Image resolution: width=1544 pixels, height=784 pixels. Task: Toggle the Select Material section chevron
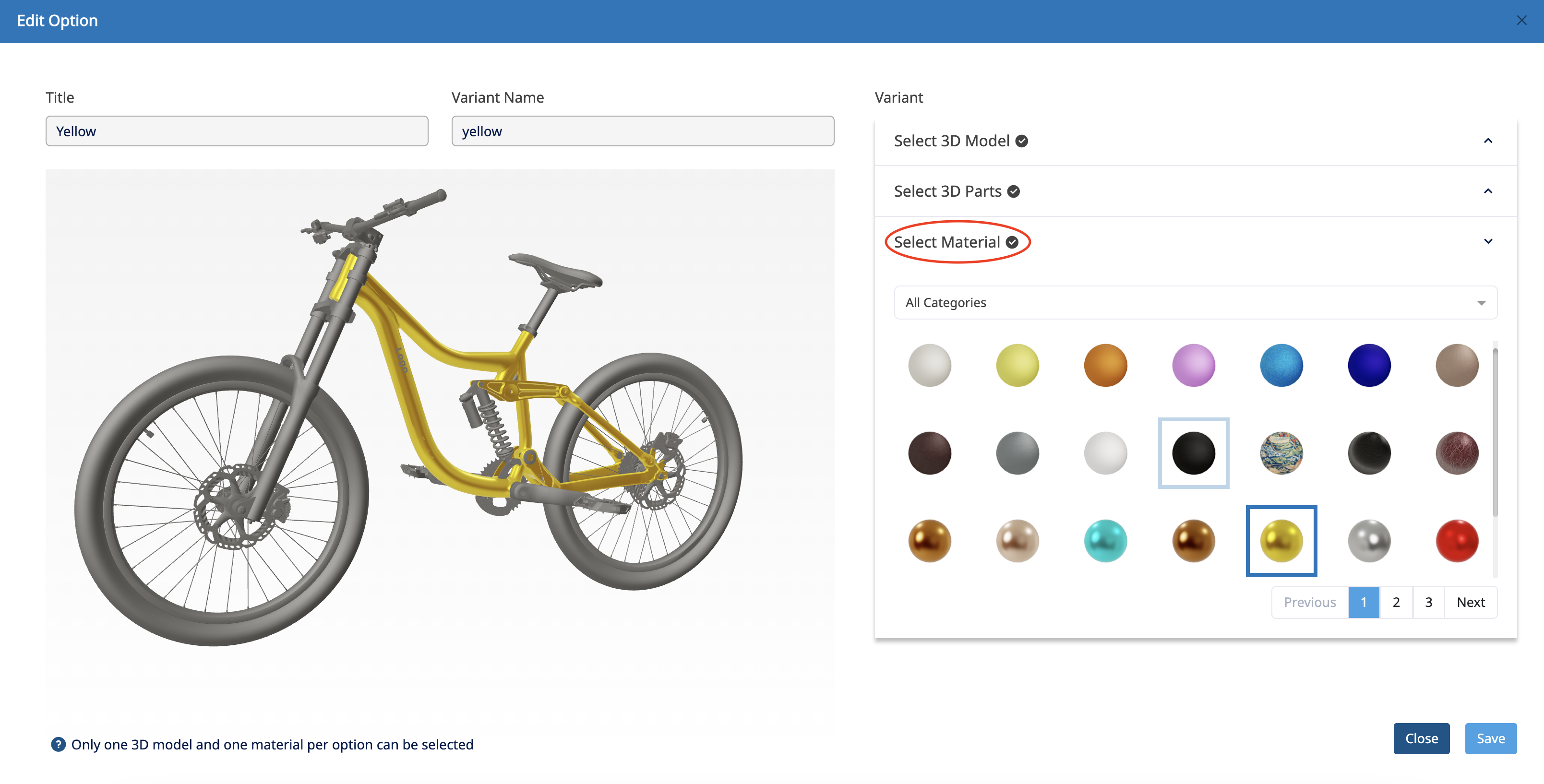pos(1488,241)
